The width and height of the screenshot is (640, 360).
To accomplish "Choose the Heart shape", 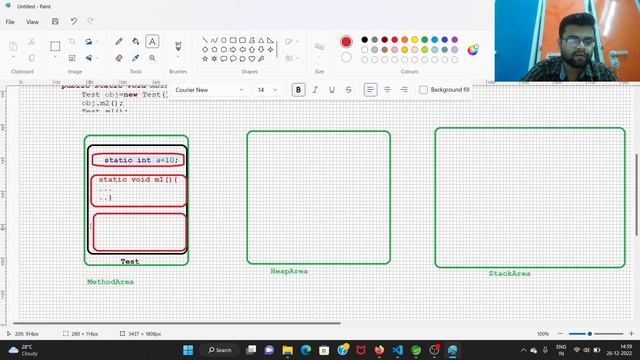I will (252, 59).
